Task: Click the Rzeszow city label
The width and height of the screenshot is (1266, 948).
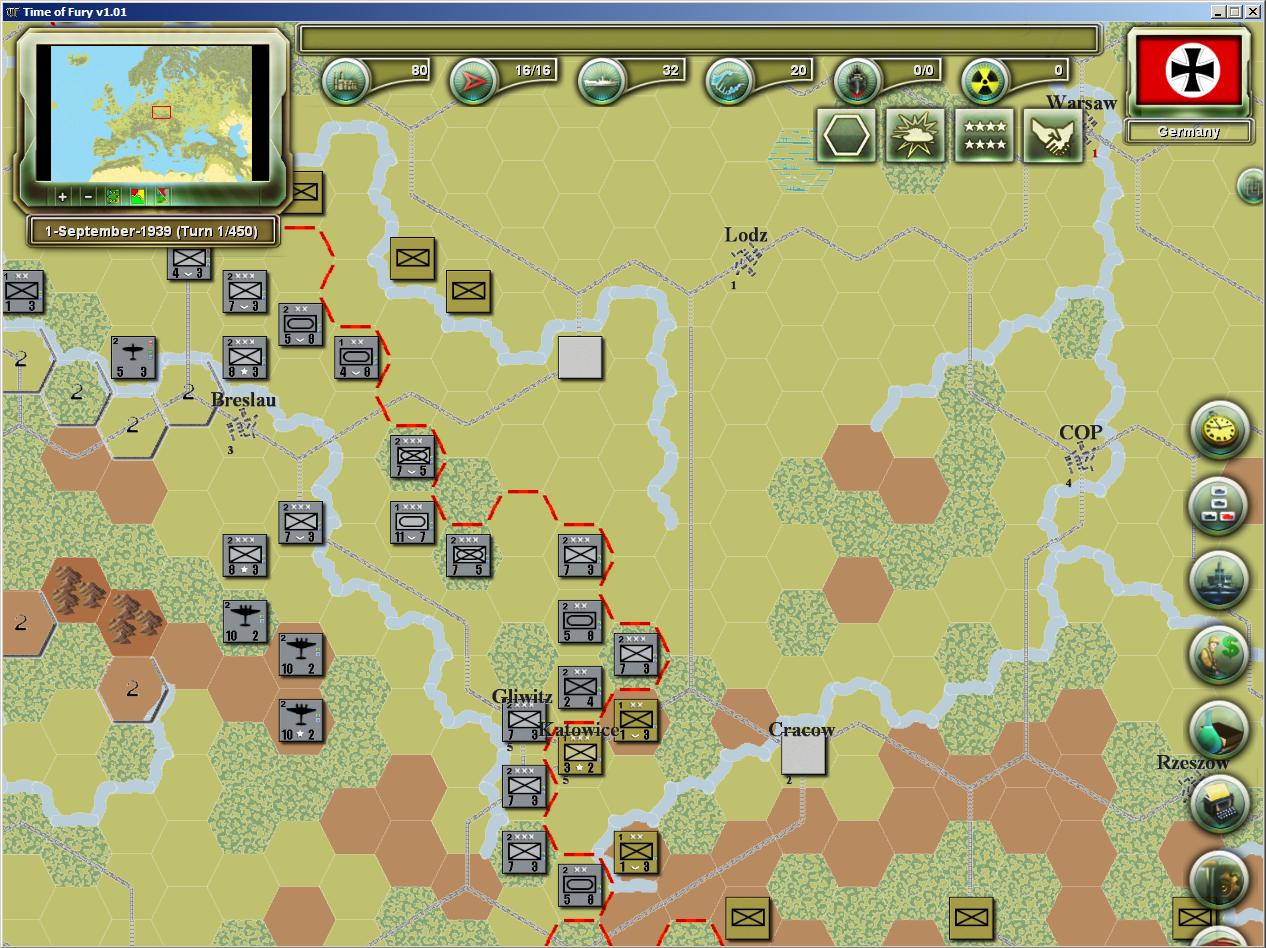Action: (1193, 762)
